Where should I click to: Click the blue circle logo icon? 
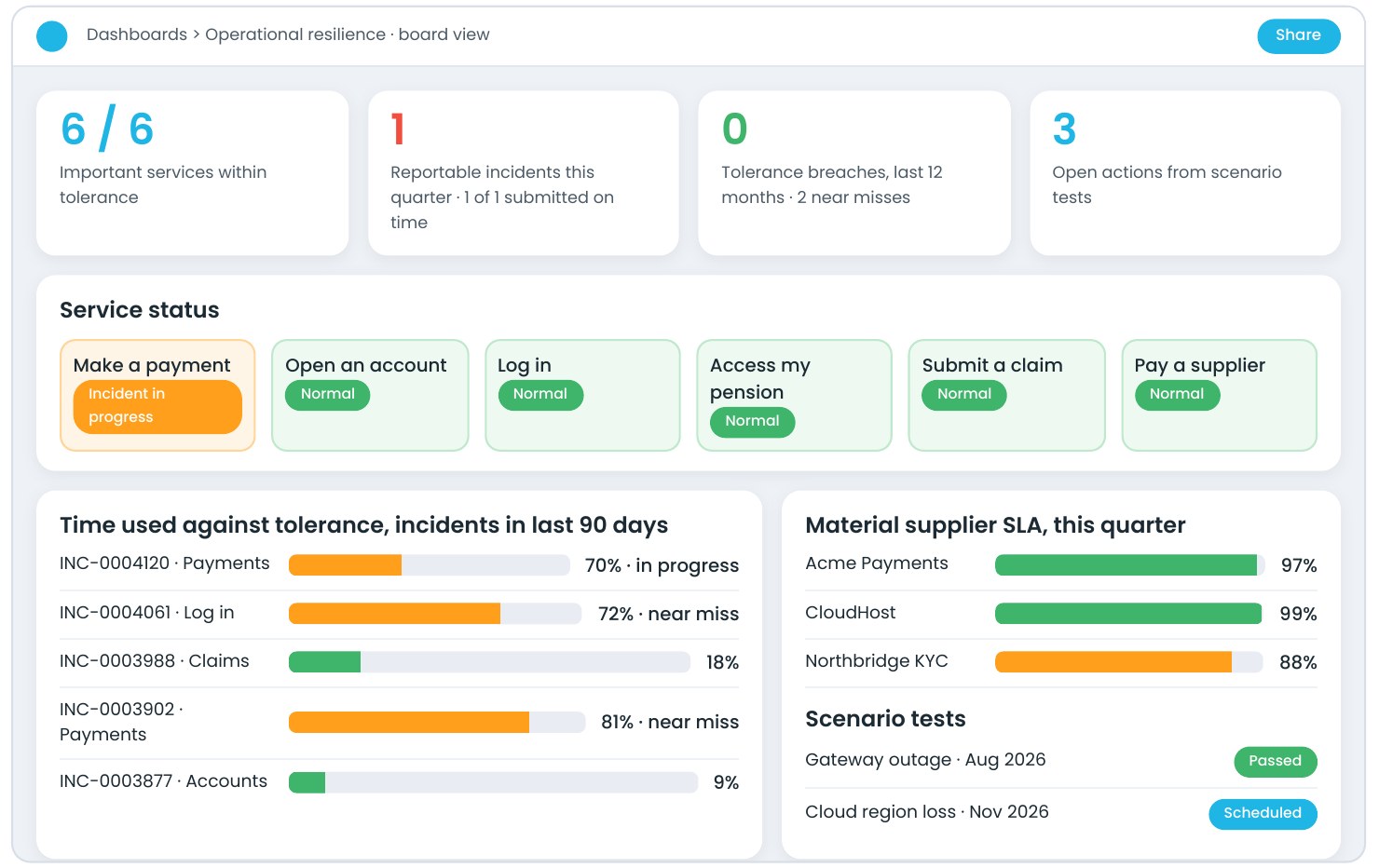(x=52, y=36)
